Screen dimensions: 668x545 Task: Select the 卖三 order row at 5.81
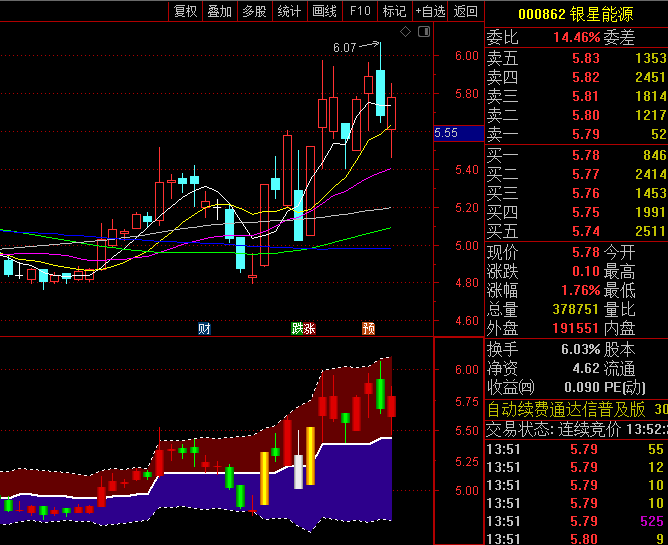coord(577,96)
